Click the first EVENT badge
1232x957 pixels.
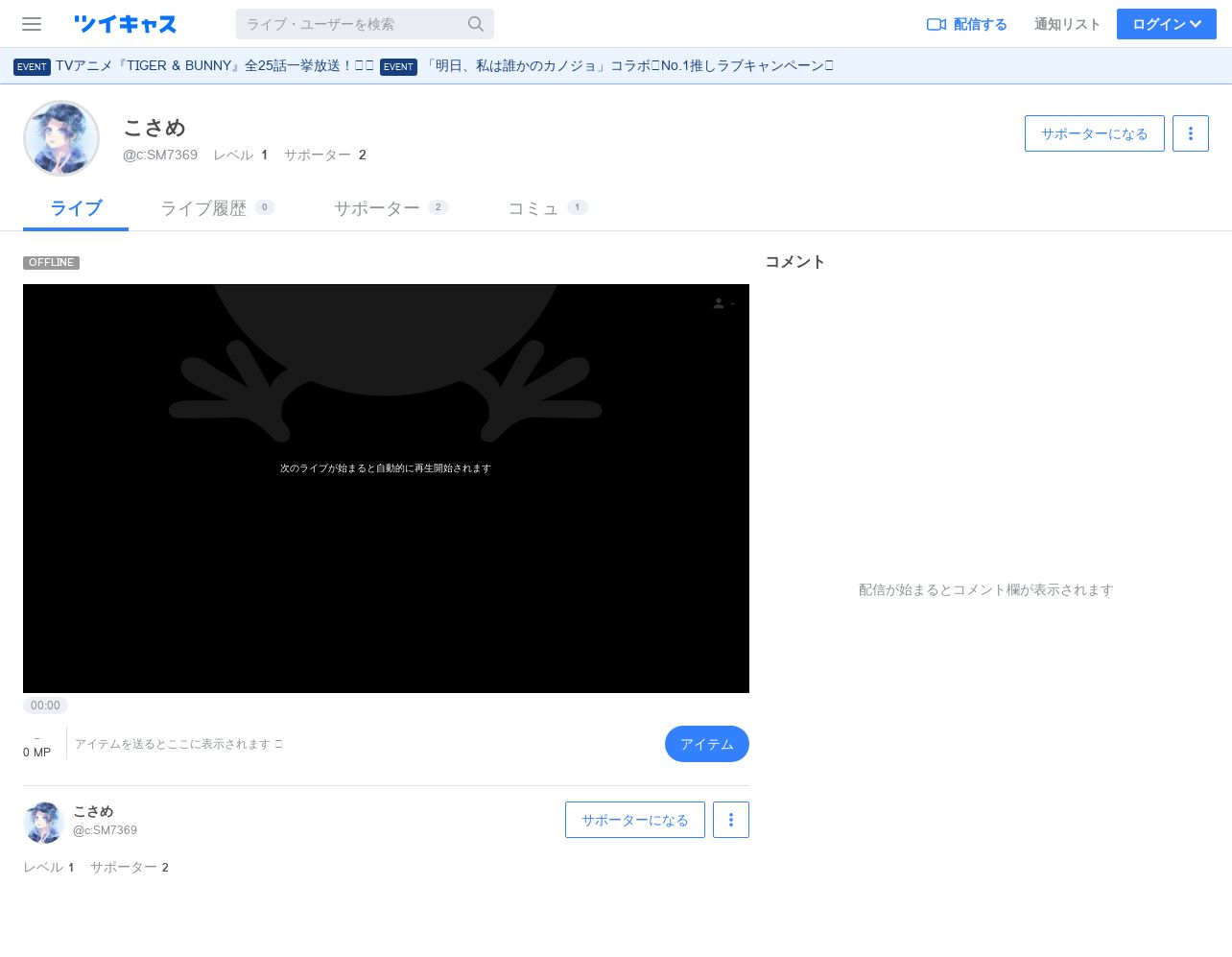pyautogui.click(x=32, y=66)
